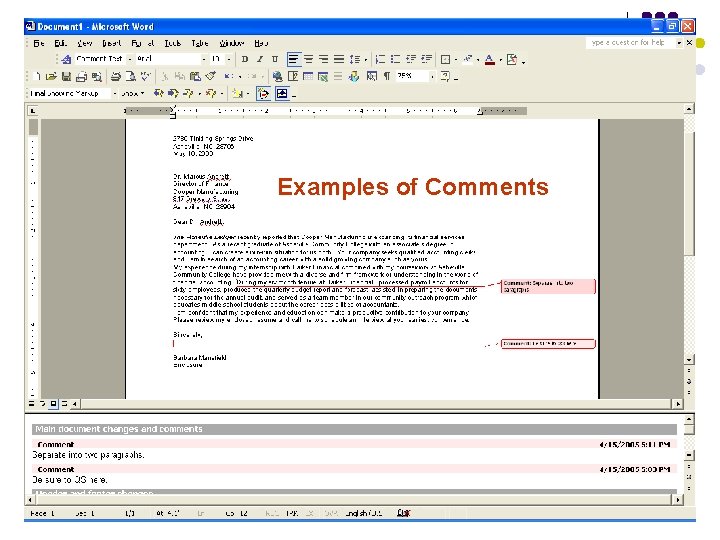The width and height of the screenshot is (720, 540).
Task: Click the Document Map icon
Action: point(371,77)
